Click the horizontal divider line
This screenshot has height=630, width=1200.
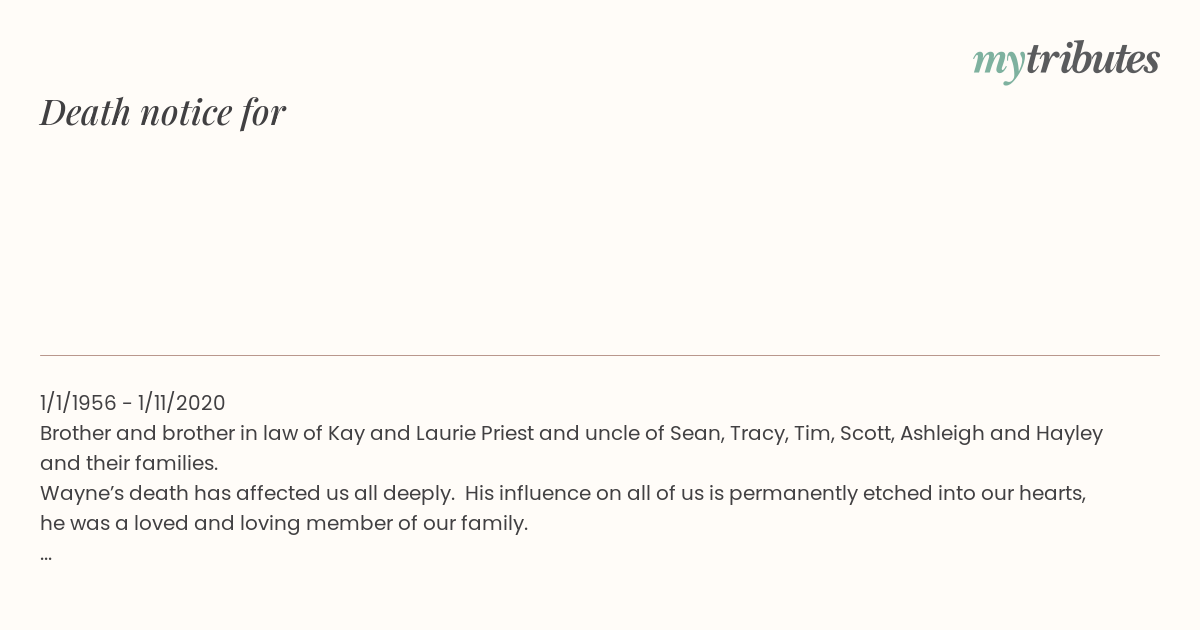click(x=600, y=355)
